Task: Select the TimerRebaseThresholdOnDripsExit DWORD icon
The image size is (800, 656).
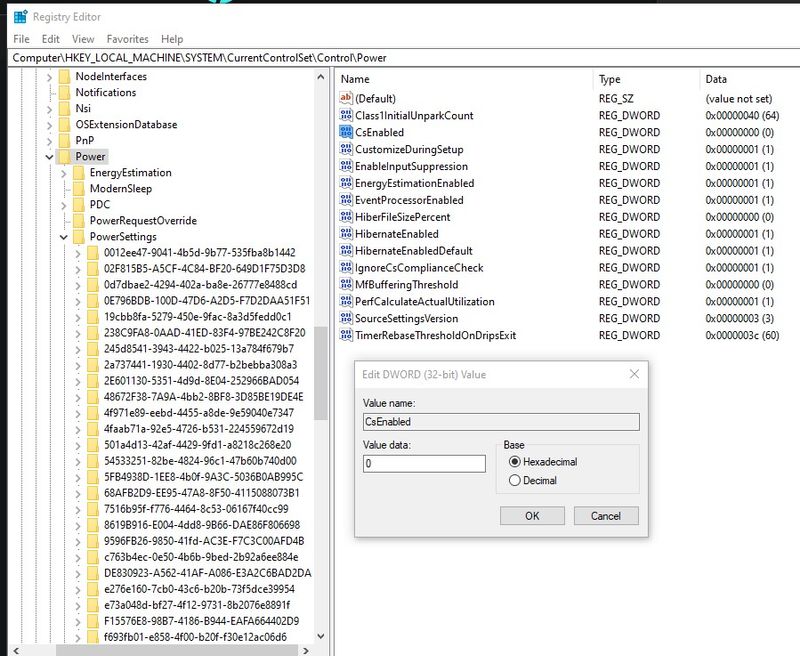Action: (346, 335)
